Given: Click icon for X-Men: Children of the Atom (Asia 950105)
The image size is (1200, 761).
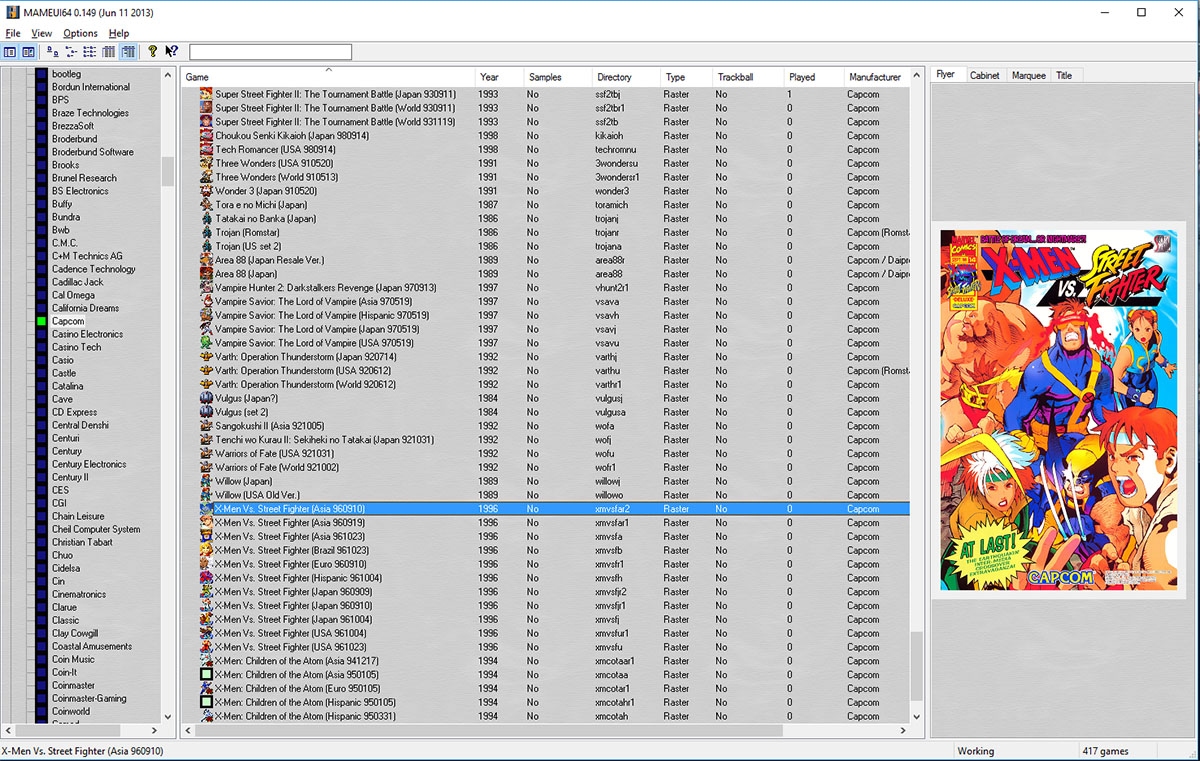Looking at the screenshot, I should click(206, 674).
